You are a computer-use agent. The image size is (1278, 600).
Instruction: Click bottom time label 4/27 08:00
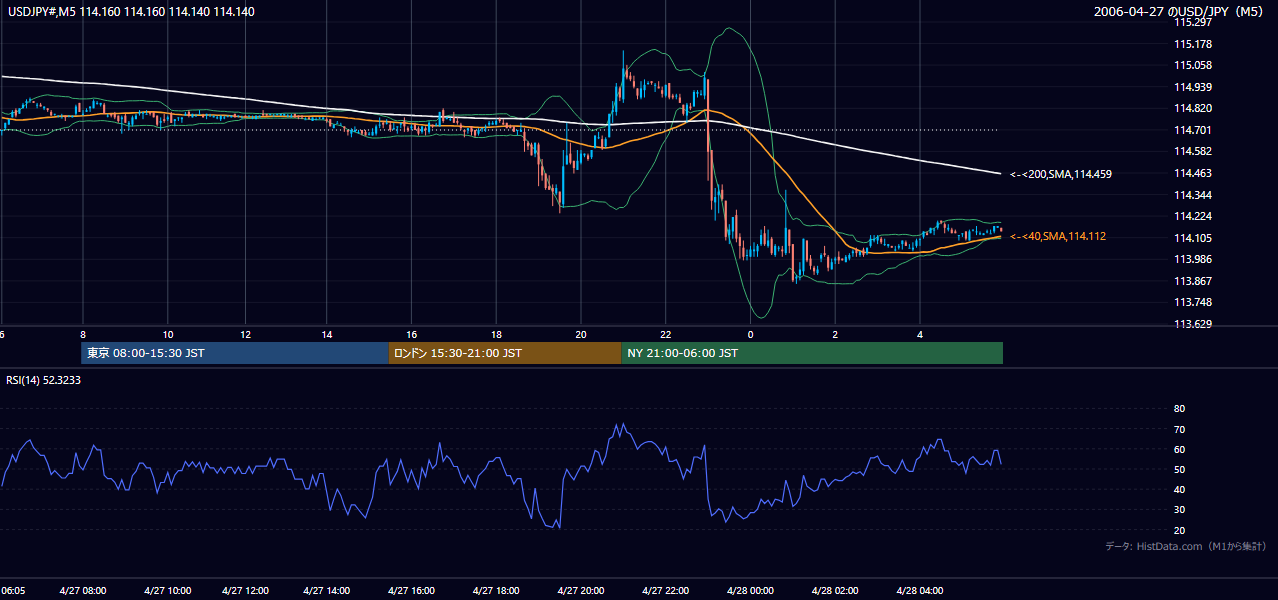pos(83,590)
